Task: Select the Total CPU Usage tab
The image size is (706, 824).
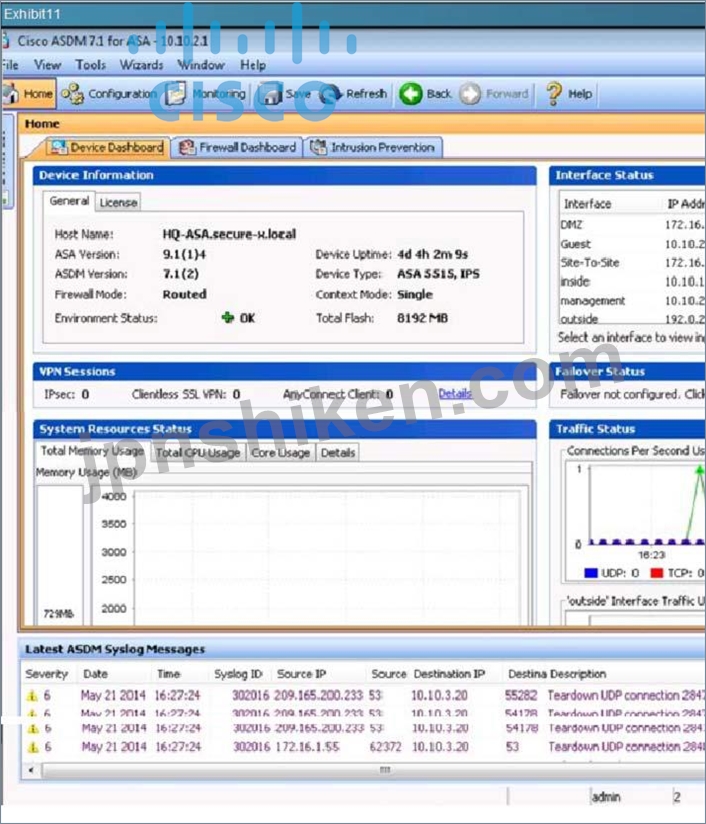Action: pos(198,452)
